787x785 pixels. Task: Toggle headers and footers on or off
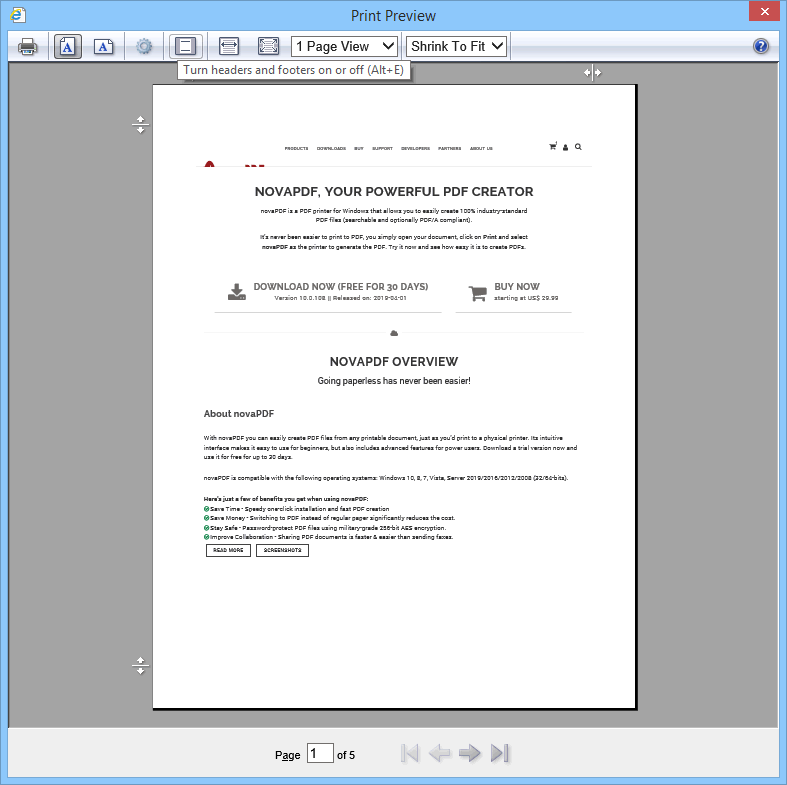point(186,47)
